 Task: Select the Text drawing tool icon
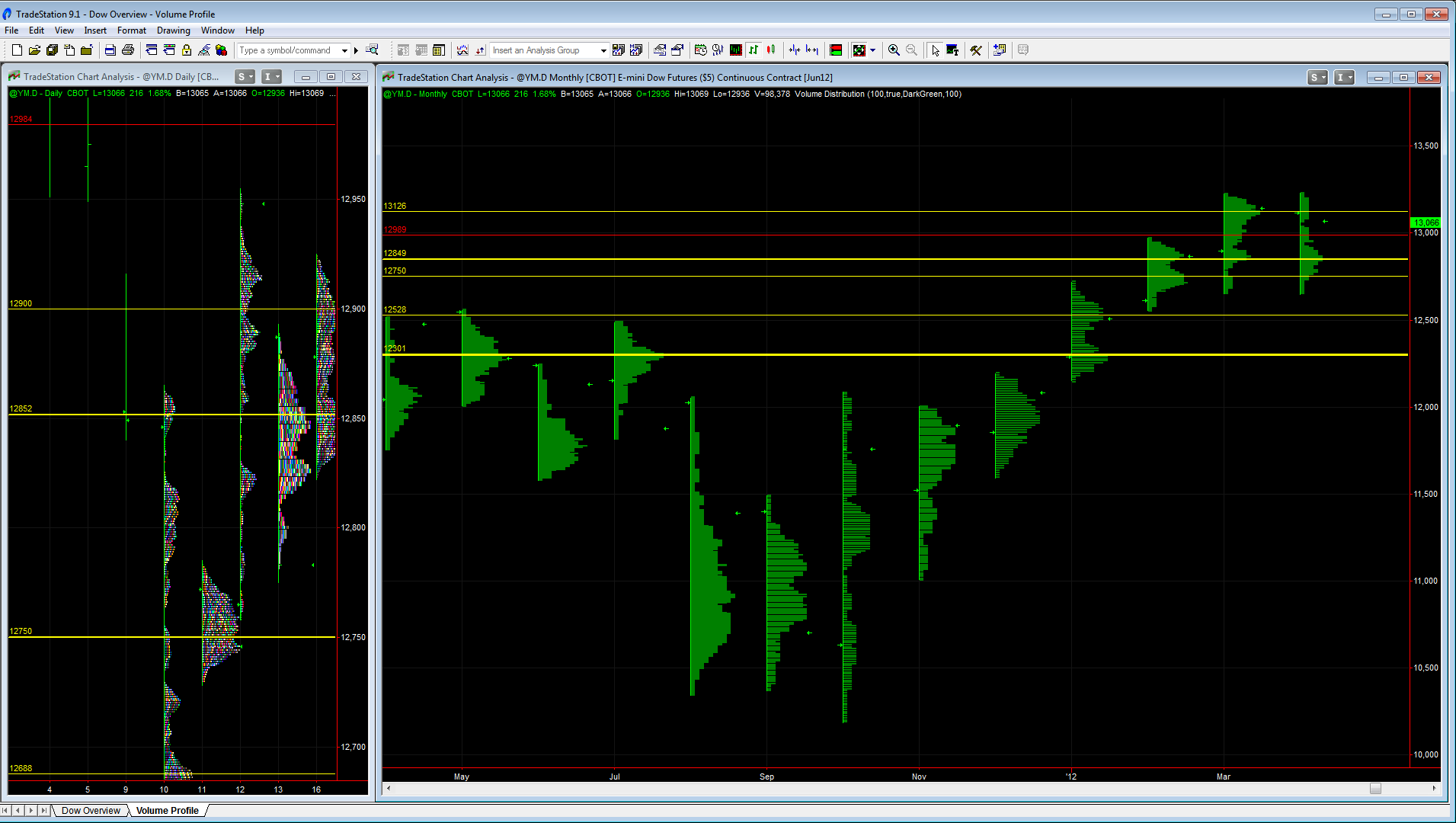click(x=952, y=50)
